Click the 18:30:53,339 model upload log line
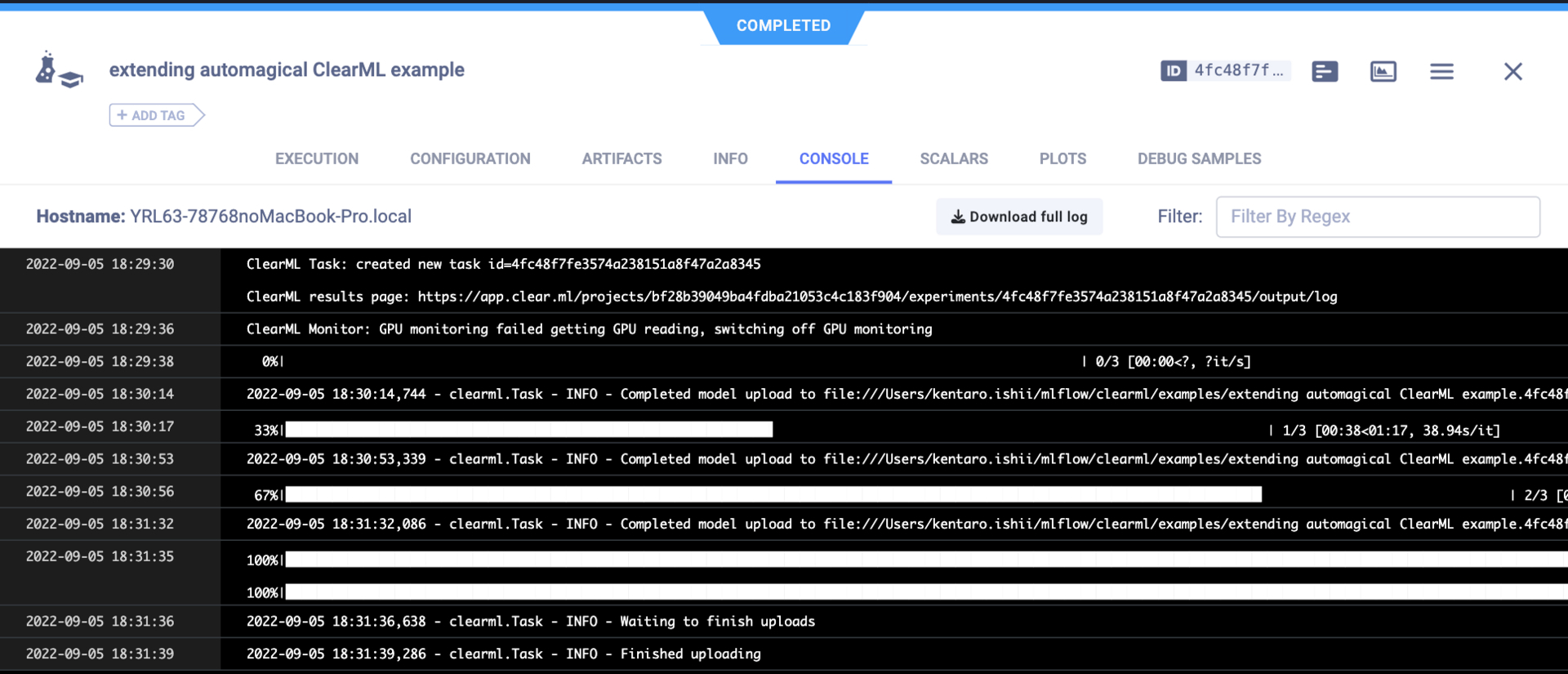This screenshot has width=1568, height=674. (907, 459)
